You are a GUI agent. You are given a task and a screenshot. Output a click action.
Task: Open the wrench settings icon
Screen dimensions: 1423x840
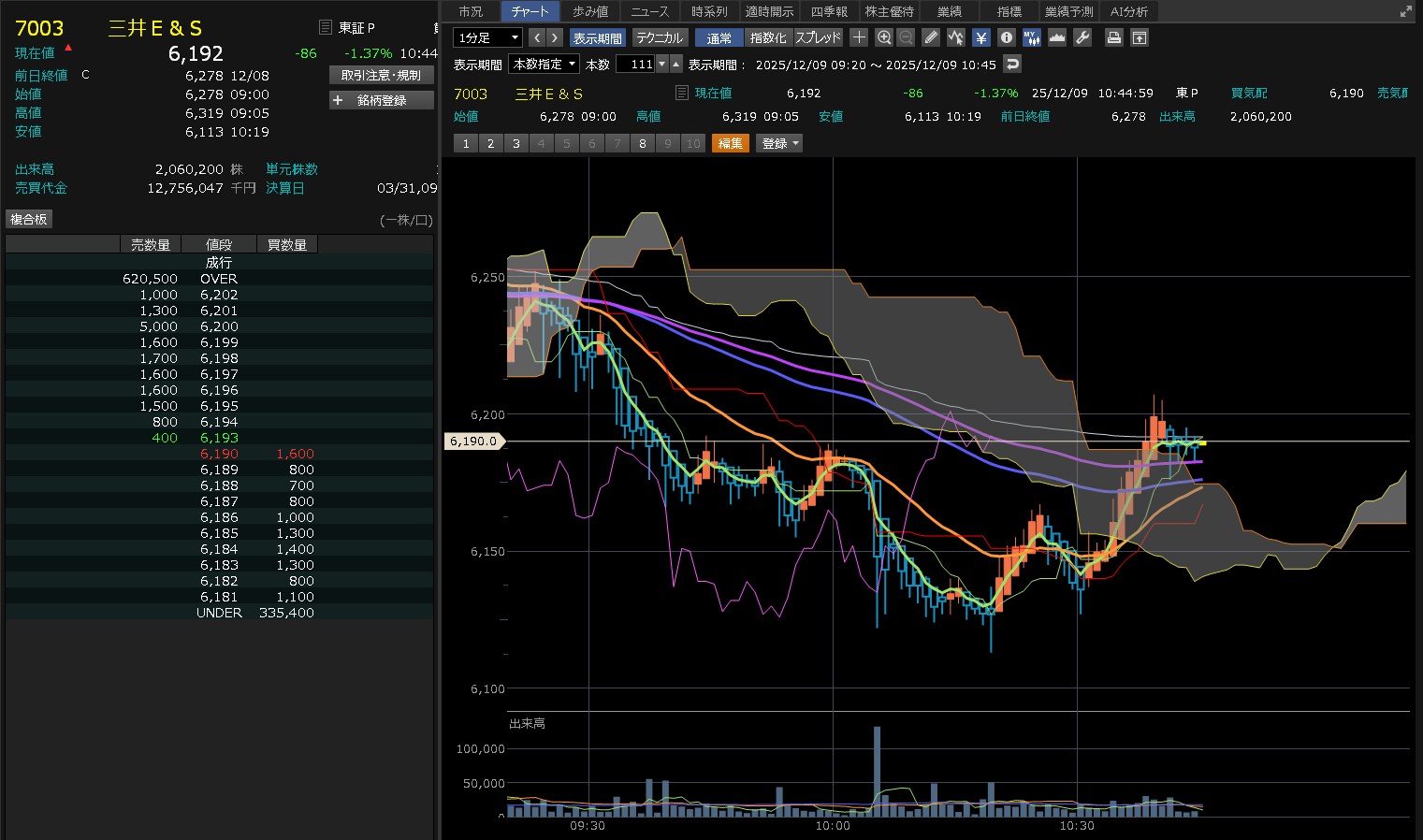(1082, 37)
